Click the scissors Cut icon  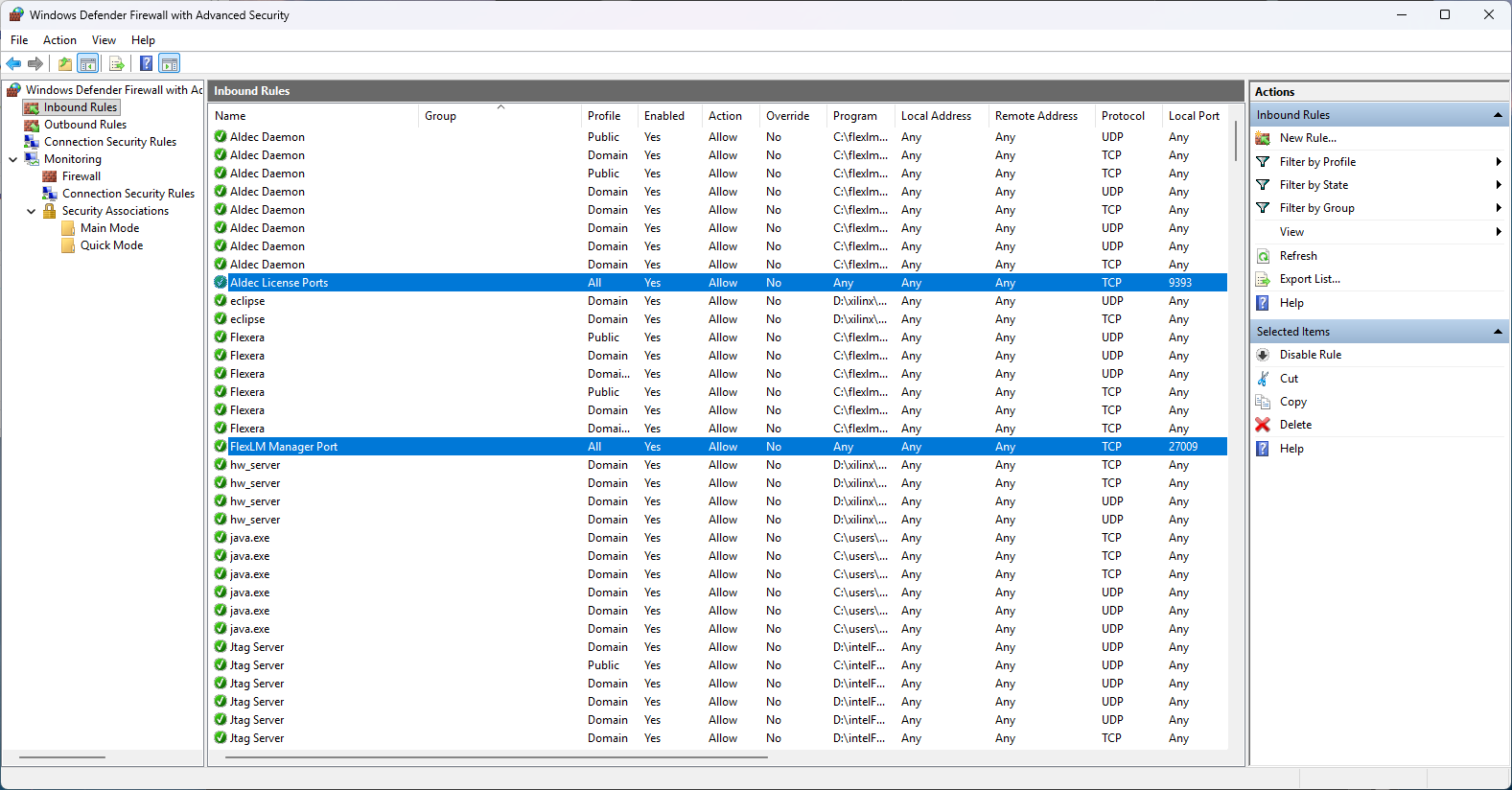pyautogui.click(x=1263, y=379)
